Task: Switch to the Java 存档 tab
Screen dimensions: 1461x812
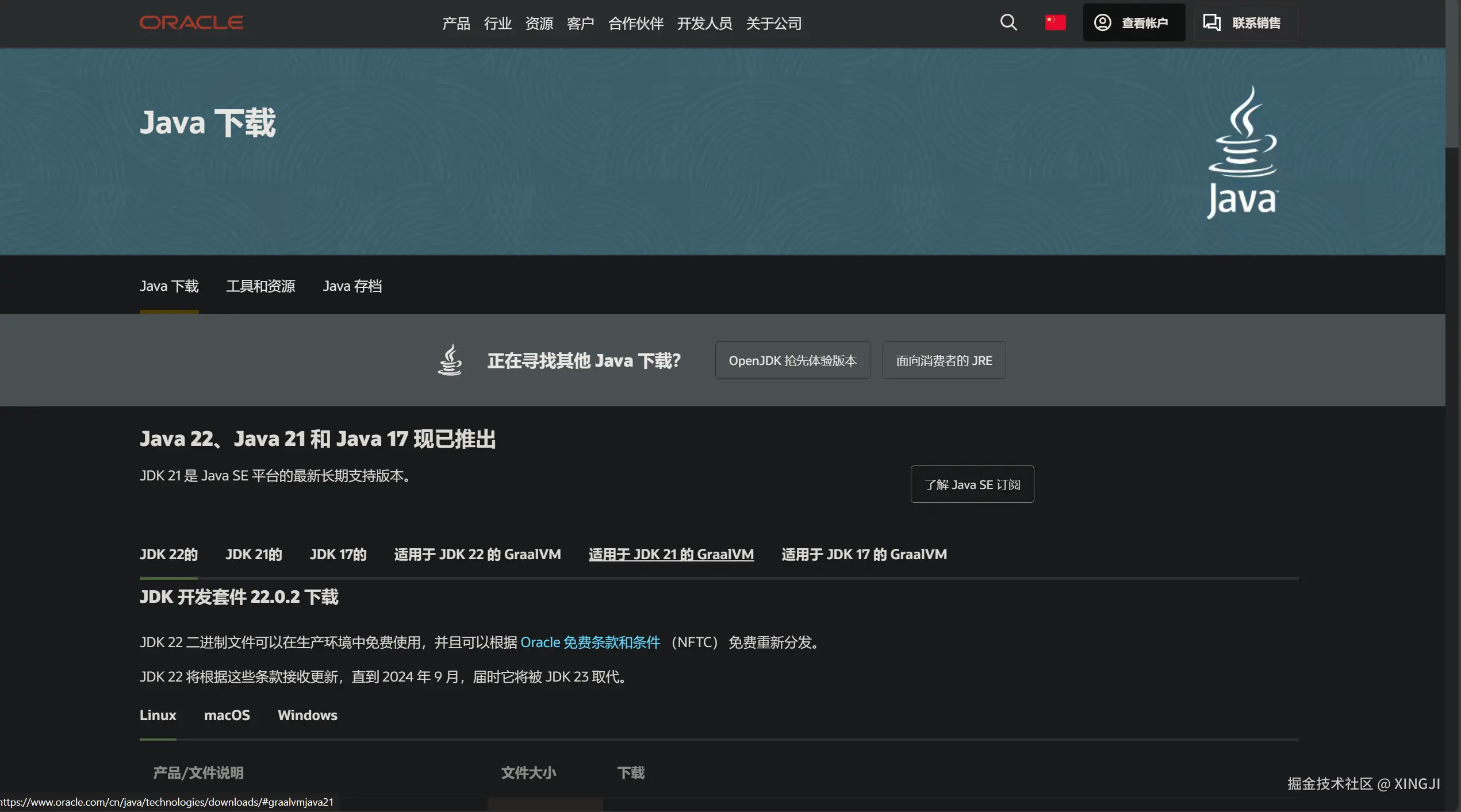Action: tap(352, 286)
